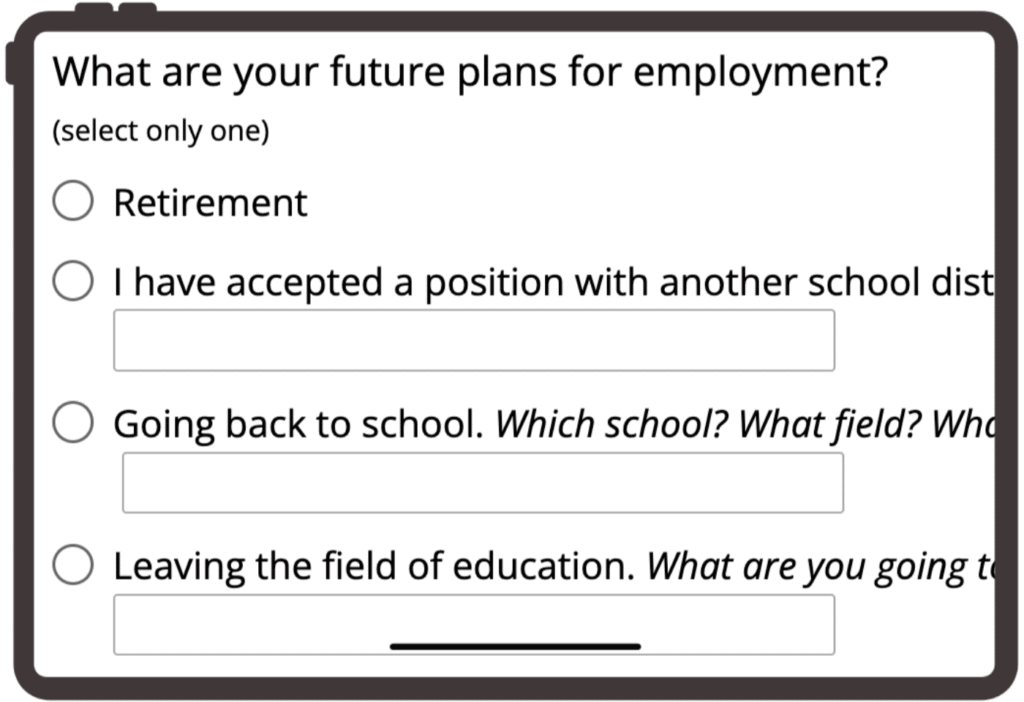Image resolution: width=1024 pixels, height=702 pixels.
Task: Pick the Leaving the field of education radio
Action: 73,566
